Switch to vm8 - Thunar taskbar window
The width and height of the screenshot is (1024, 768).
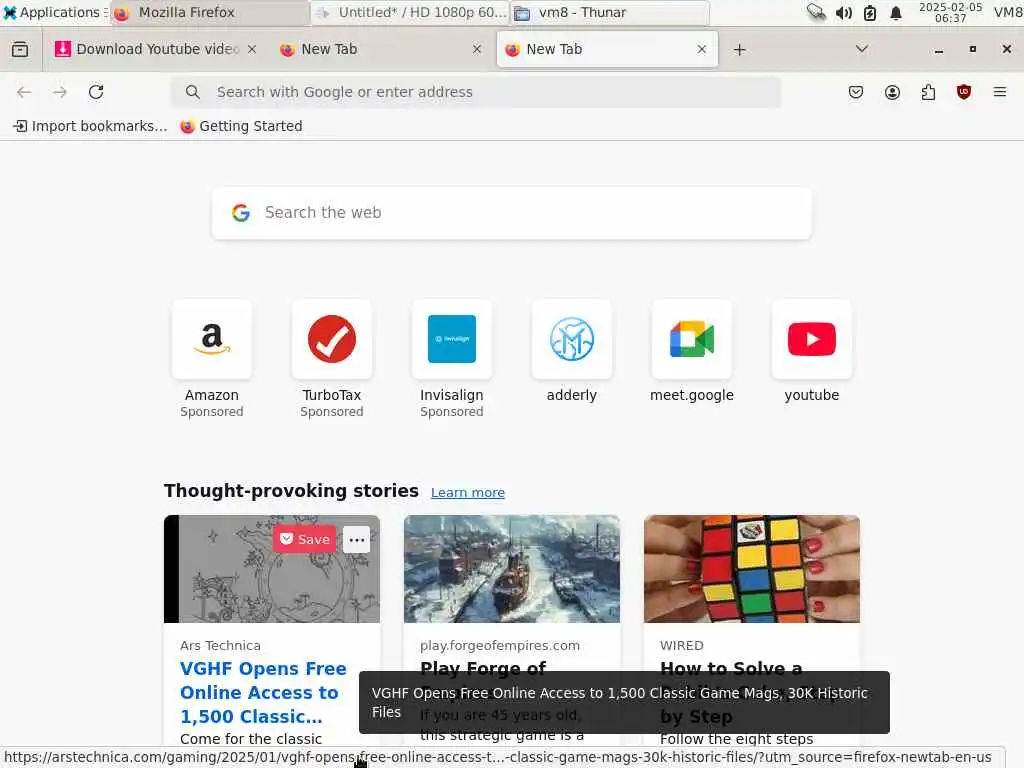[x=609, y=12]
